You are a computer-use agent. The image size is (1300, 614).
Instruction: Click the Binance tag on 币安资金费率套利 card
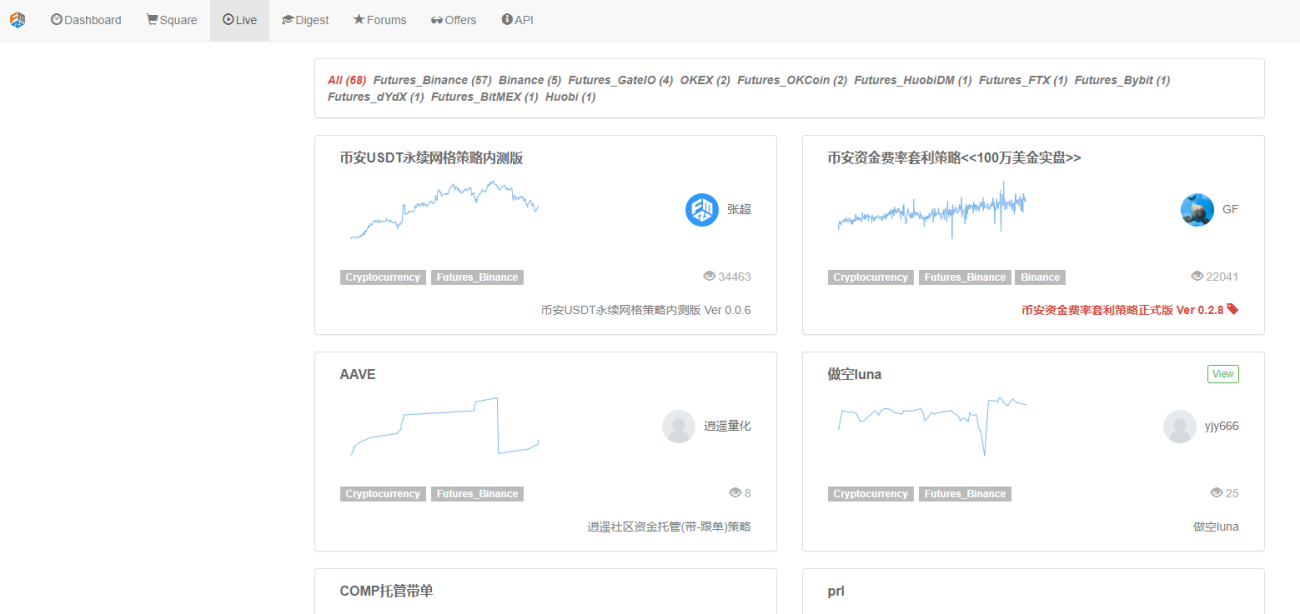pyautogui.click(x=1041, y=277)
